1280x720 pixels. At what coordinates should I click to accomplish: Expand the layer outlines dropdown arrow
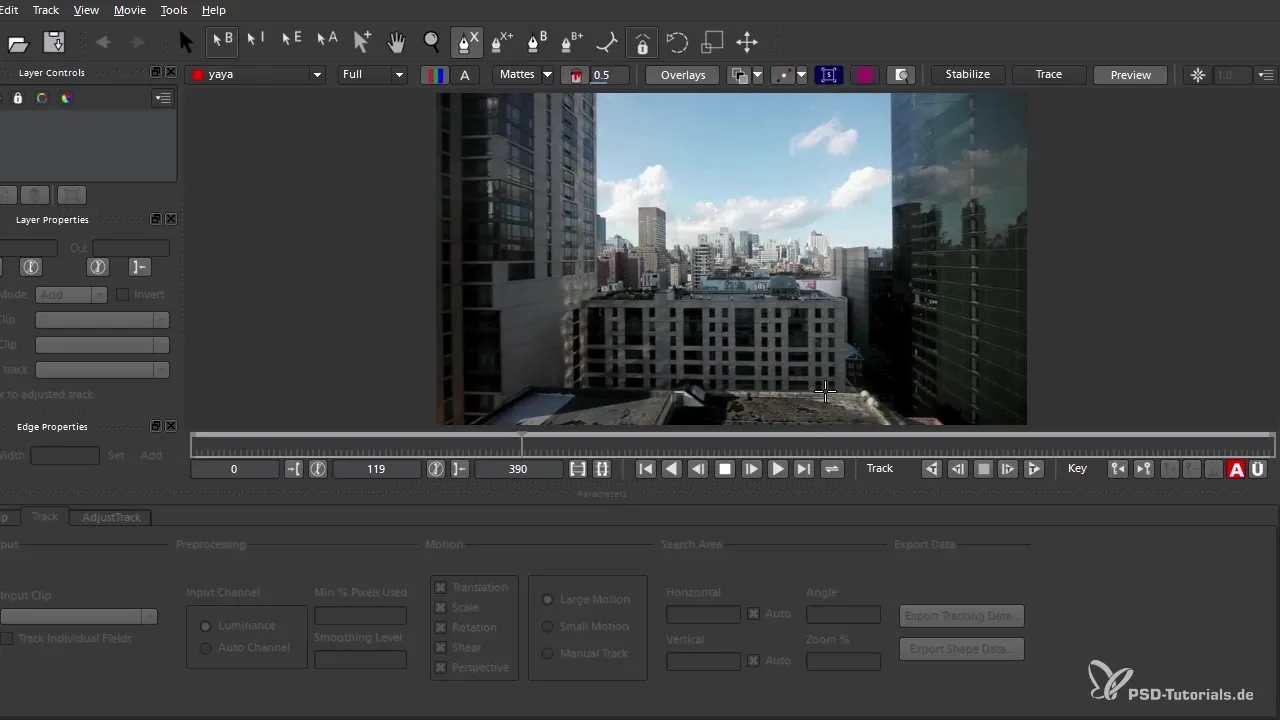point(757,75)
